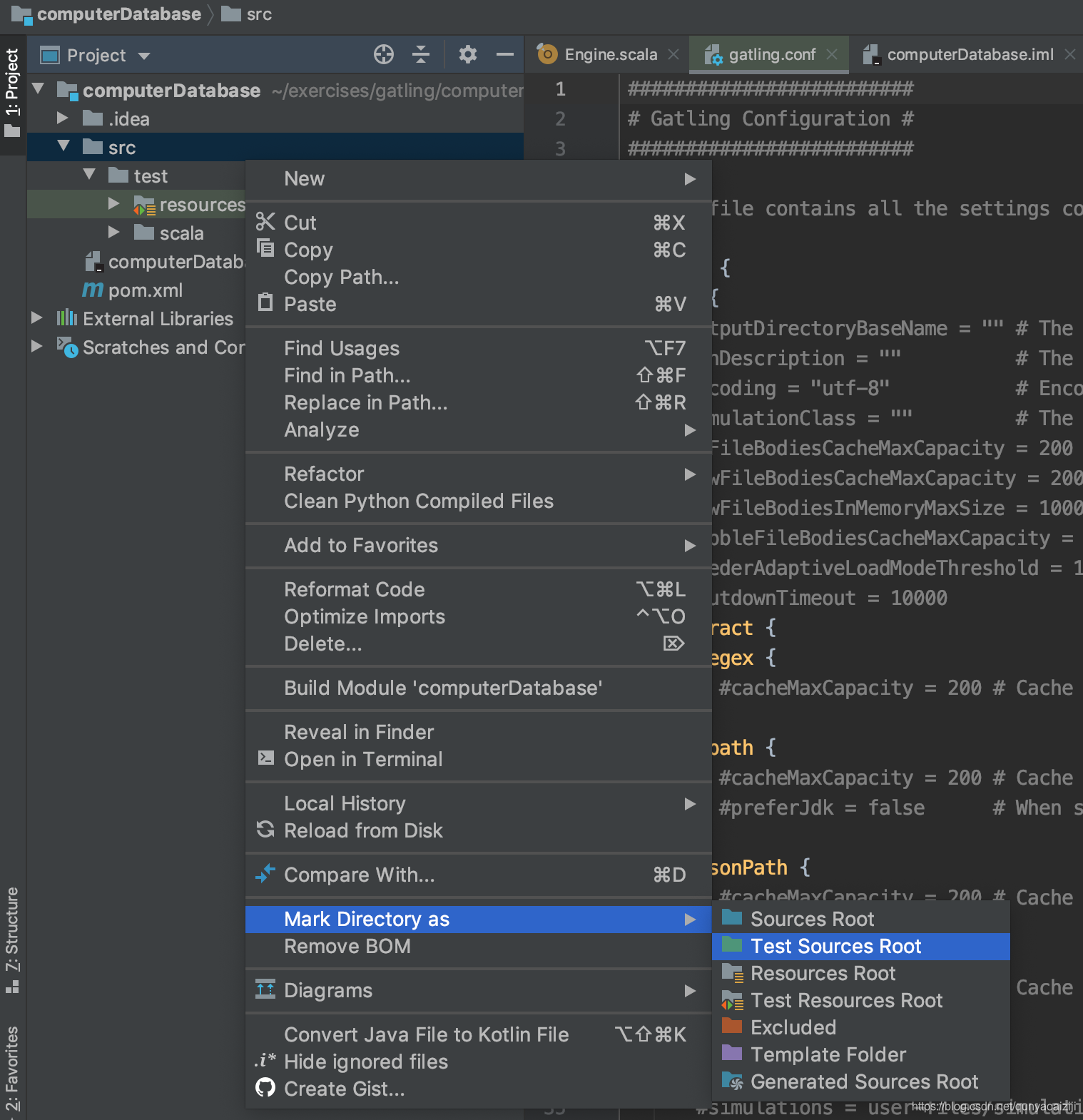Open the New submenu
Viewport: 1083px width, 1120px height.
479,178
